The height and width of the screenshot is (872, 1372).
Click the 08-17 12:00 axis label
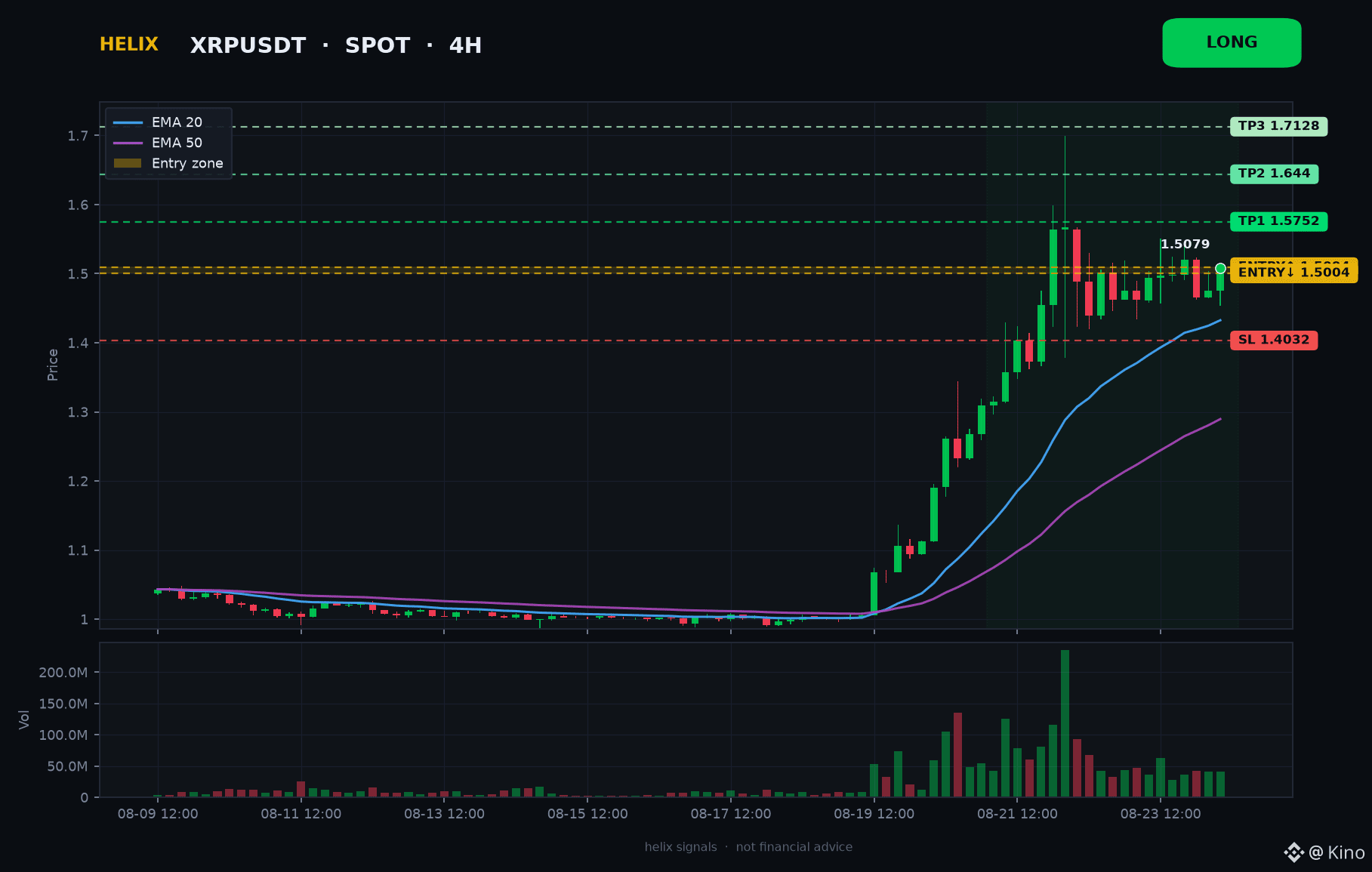(x=731, y=814)
